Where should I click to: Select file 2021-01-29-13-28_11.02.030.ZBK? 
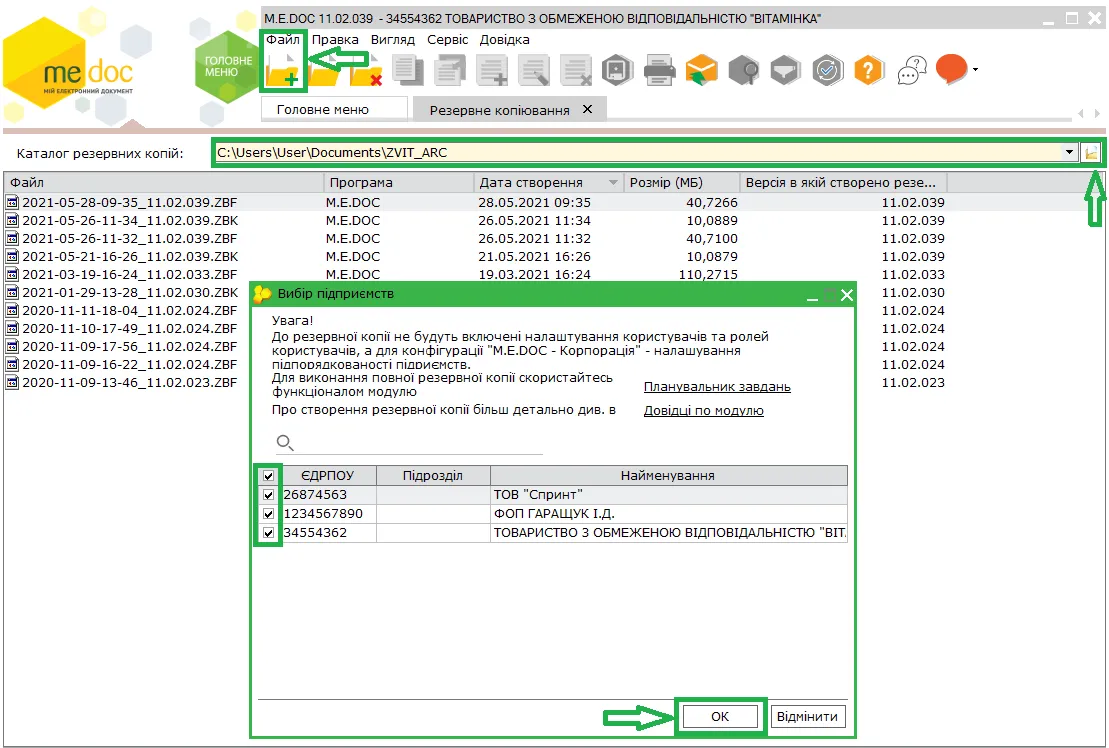click(x=130, y=293)
